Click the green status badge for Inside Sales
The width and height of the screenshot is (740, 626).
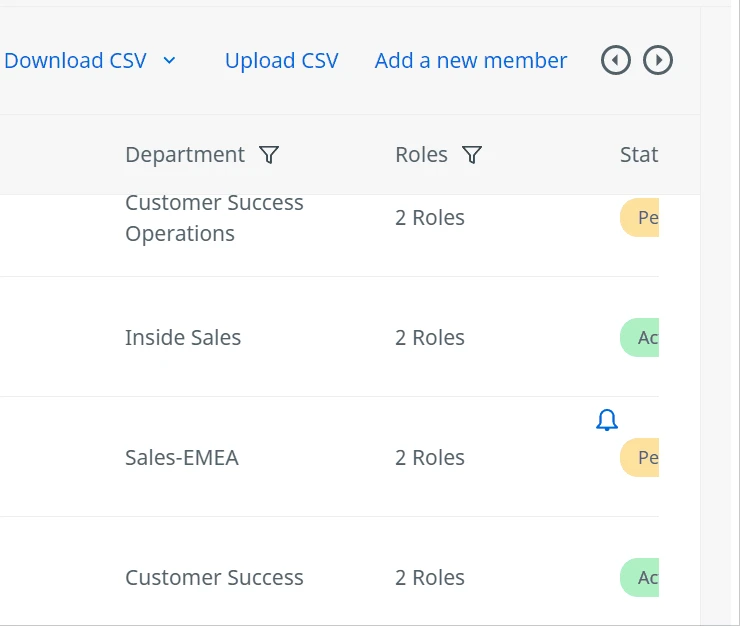pyautogui.click(x=639, y=338)
